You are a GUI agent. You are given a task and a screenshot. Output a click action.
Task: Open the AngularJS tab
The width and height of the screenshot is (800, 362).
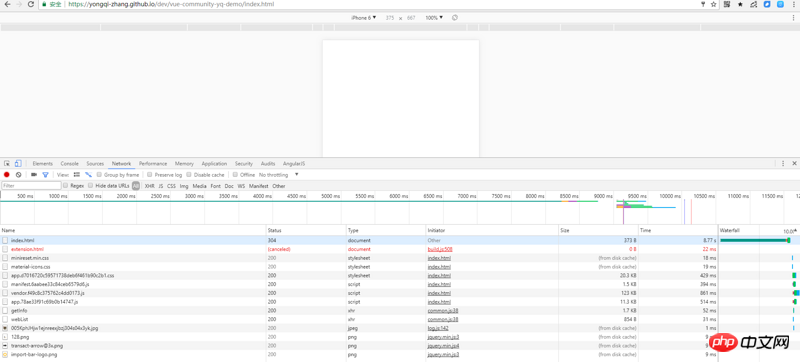click(x=294, y=164)
